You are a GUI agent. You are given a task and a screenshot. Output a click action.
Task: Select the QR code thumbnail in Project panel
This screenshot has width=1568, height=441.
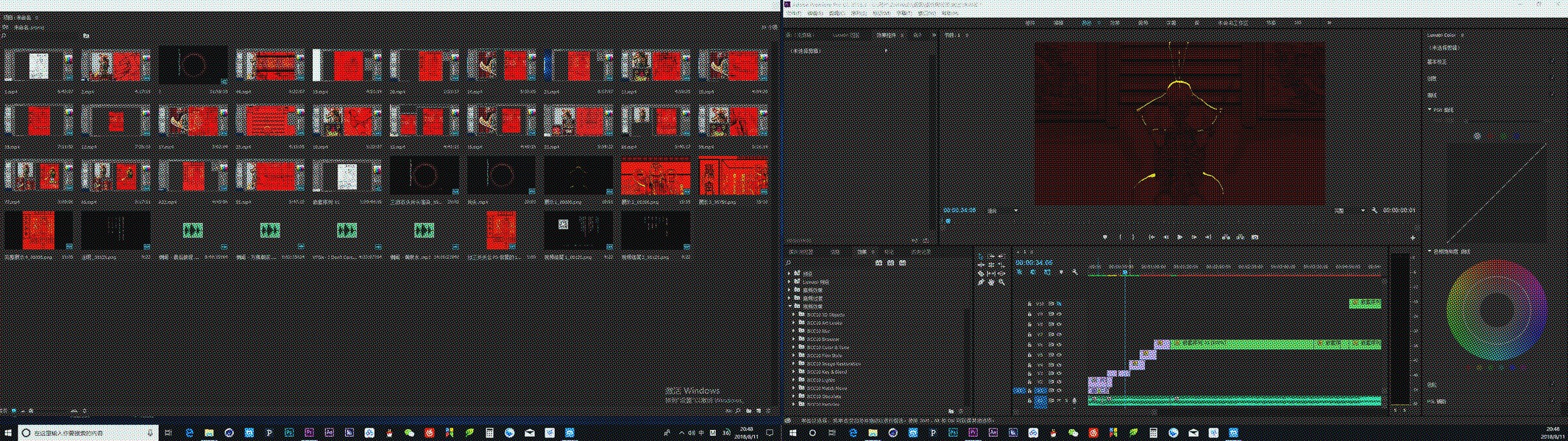[x=578, y=230]
